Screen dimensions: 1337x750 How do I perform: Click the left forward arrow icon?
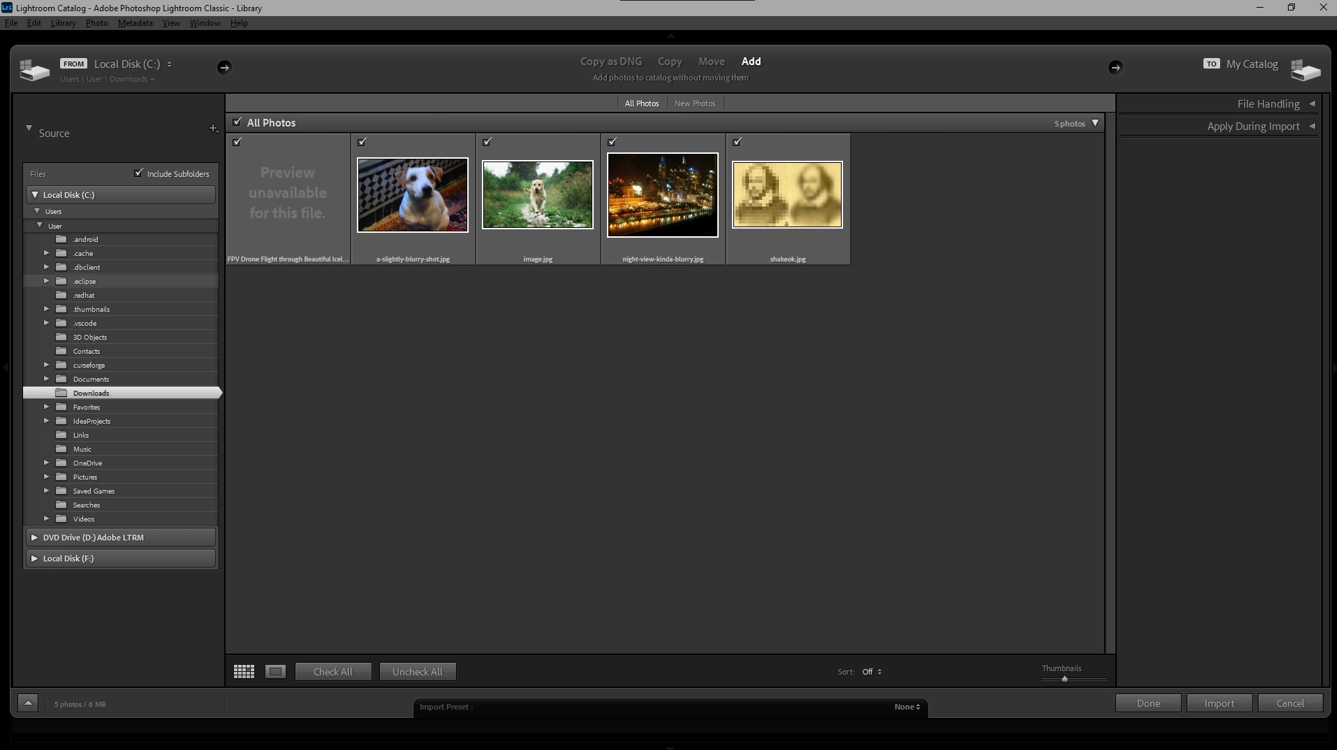224,67
